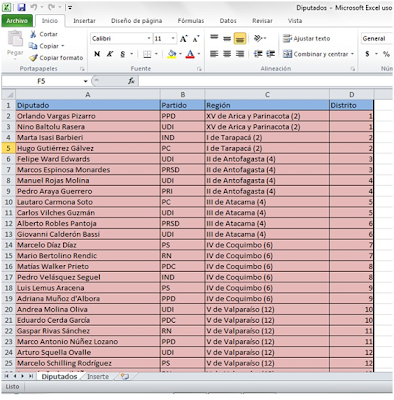This screenshot has height=400, width=394.
Task: Redo action in quick access toolbar
Action: coord(51,7)
